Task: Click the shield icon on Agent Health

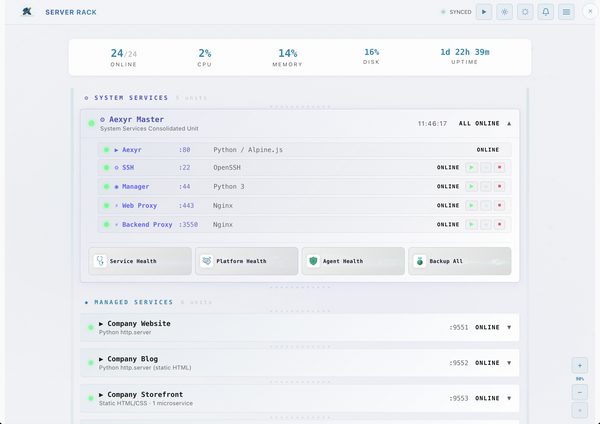Action: point(313,261)
